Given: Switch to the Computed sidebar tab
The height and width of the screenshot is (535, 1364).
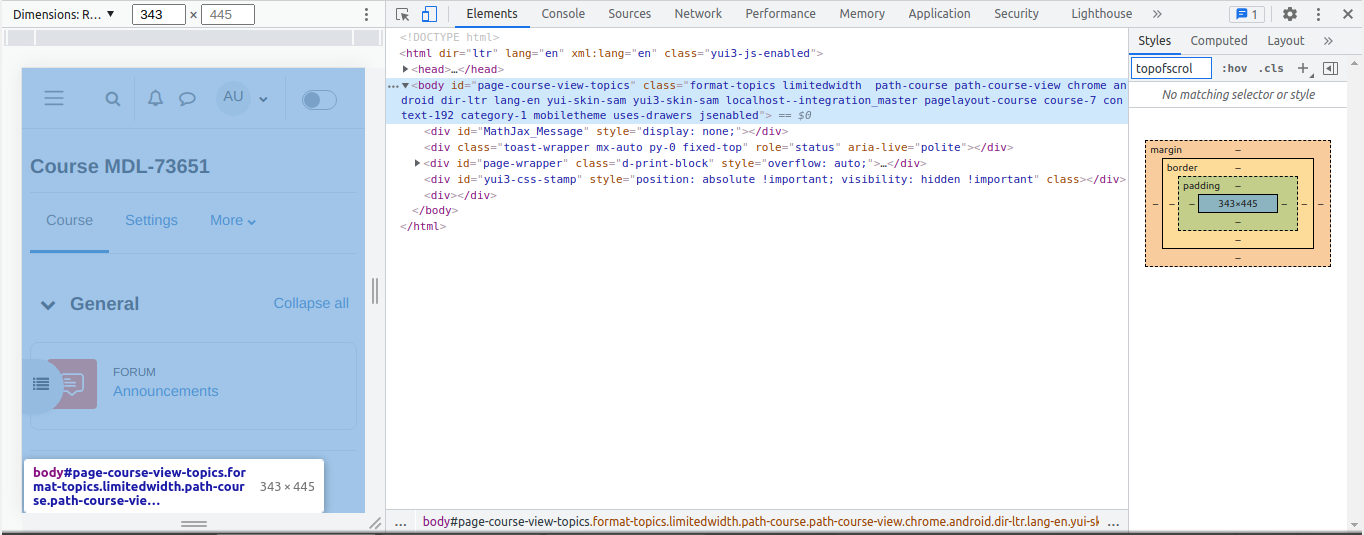Looking at the screenshot, I should coord(1218,41).
